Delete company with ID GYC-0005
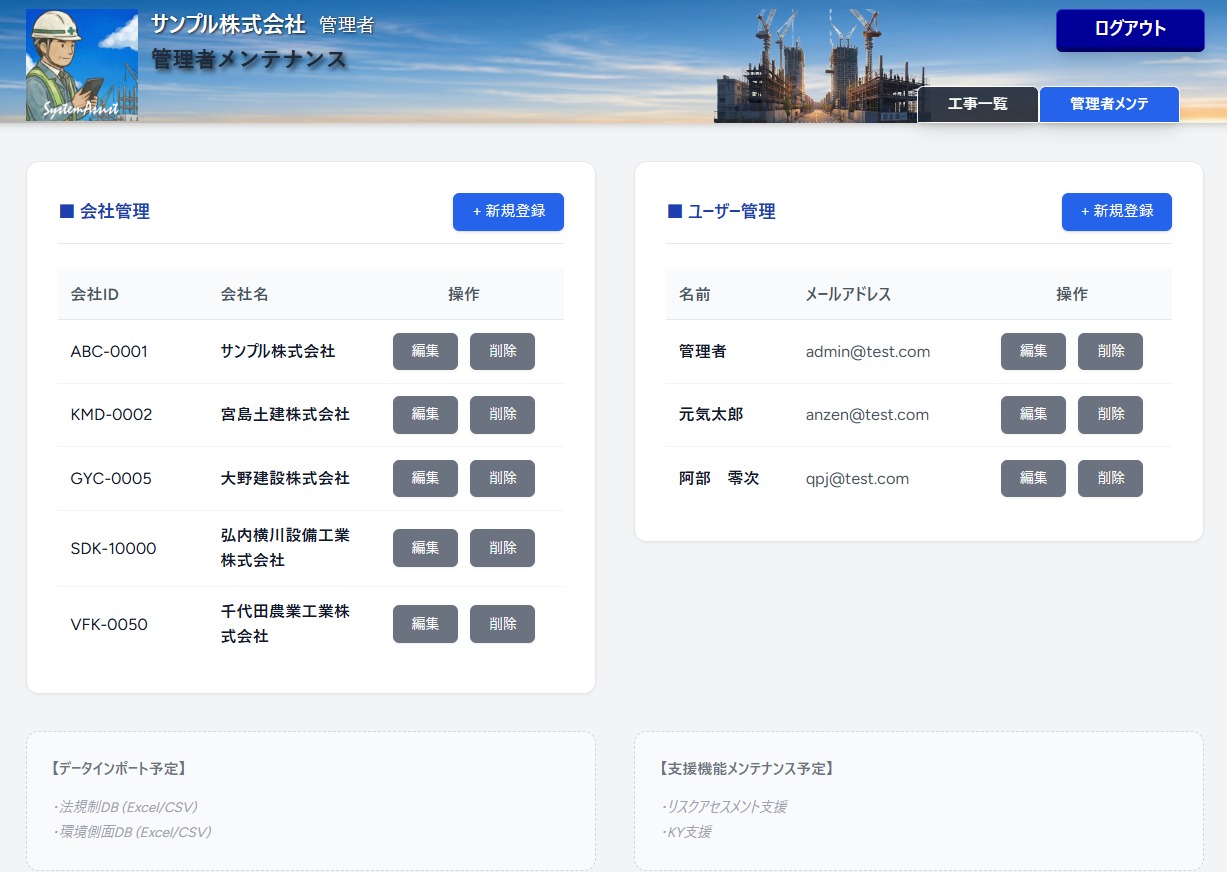The image size is (1227, 872). coord(502,479)
